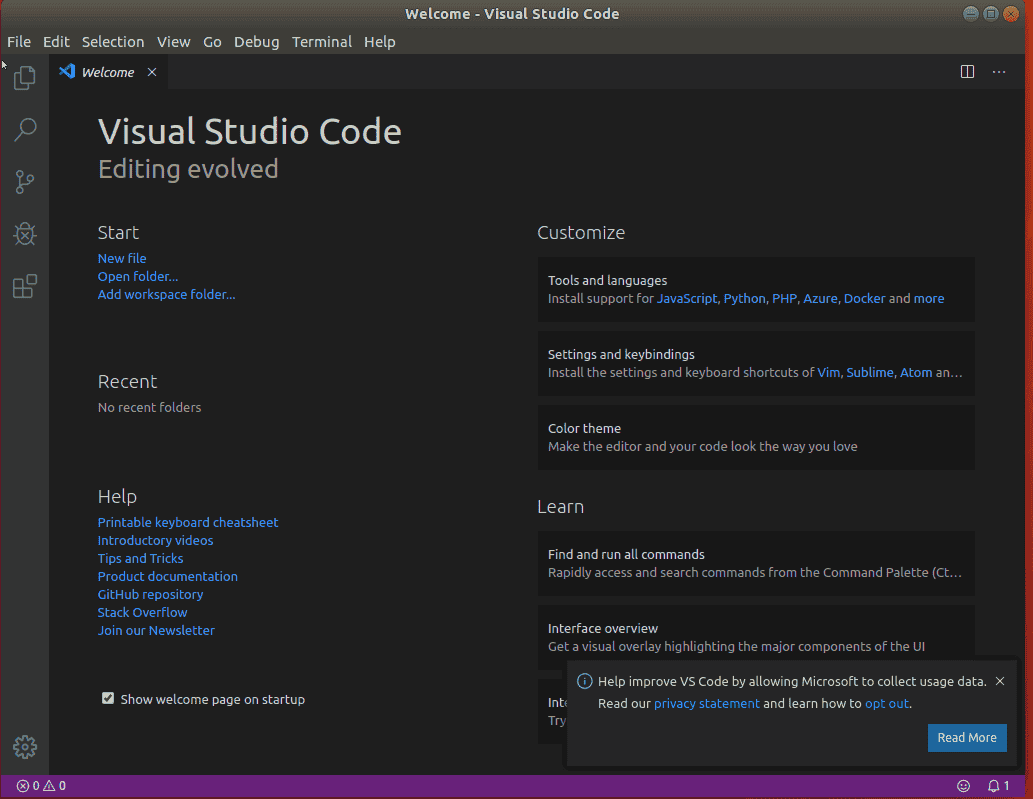Minimize the Visual Studio Code window

[x=970, y=14]
